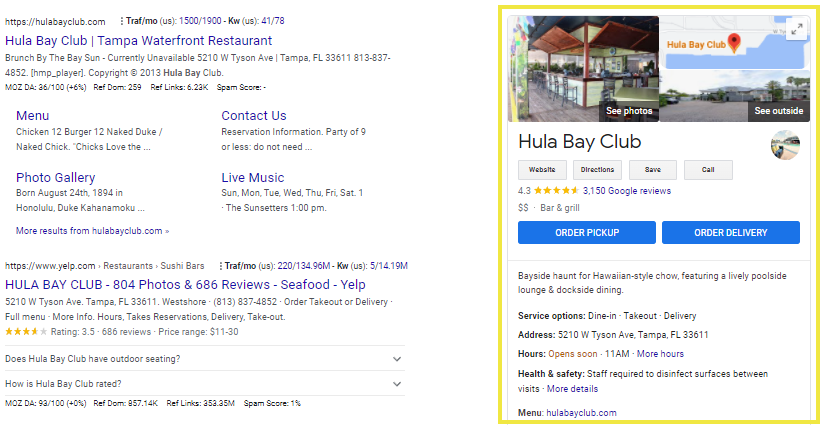The height and width of the screenshot is (425, 822).
Task: Click the three-dot icon beside hulabayclub.com URL
Action: tap(122, 21)
